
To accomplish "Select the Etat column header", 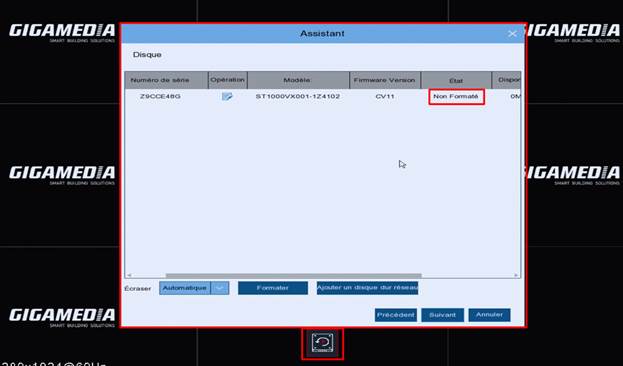I will (x=456, y=80).
